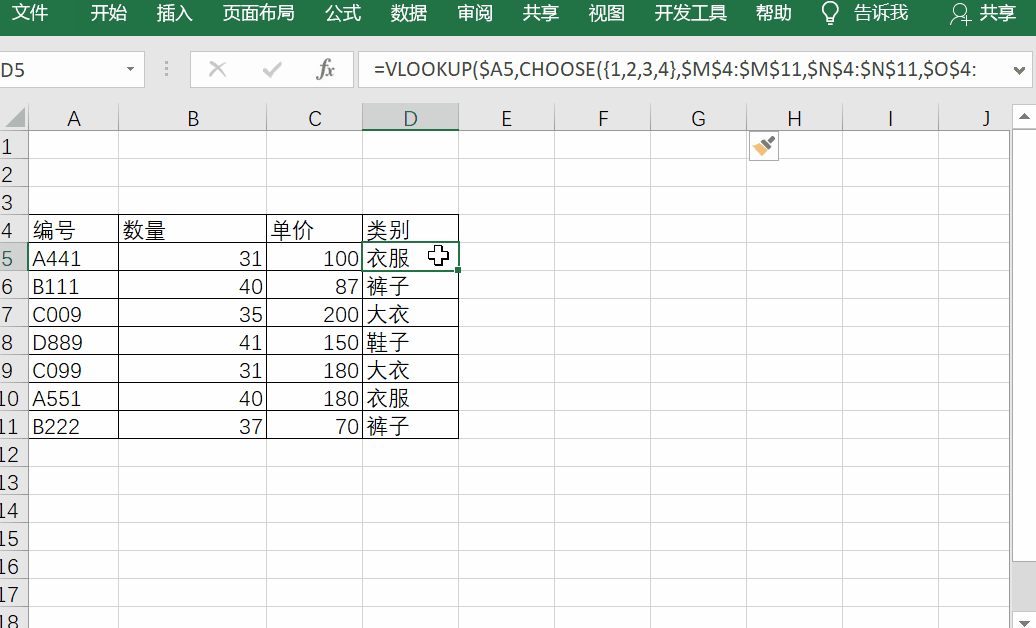Viewport: 1036px width, 628px height.
Task: Select the 鞋子 cell in row 8
Action: (410, 342)
